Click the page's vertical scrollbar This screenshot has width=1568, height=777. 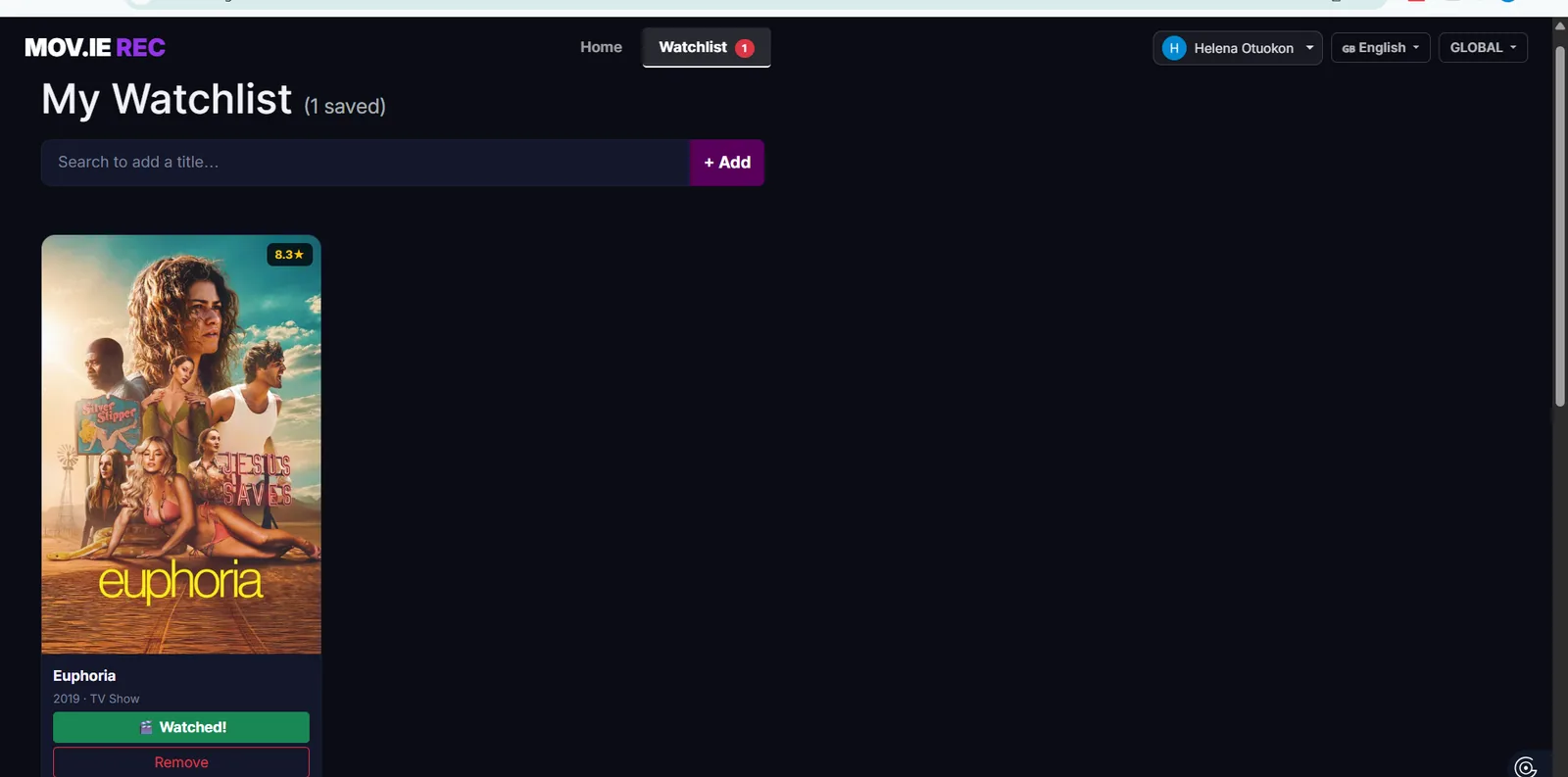pos(1560,225)
